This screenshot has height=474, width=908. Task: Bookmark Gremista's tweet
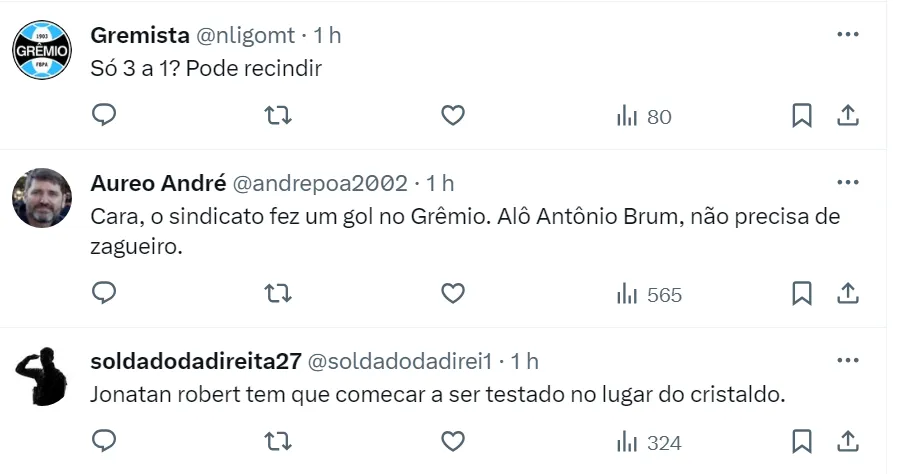click(x=802, y=116)
